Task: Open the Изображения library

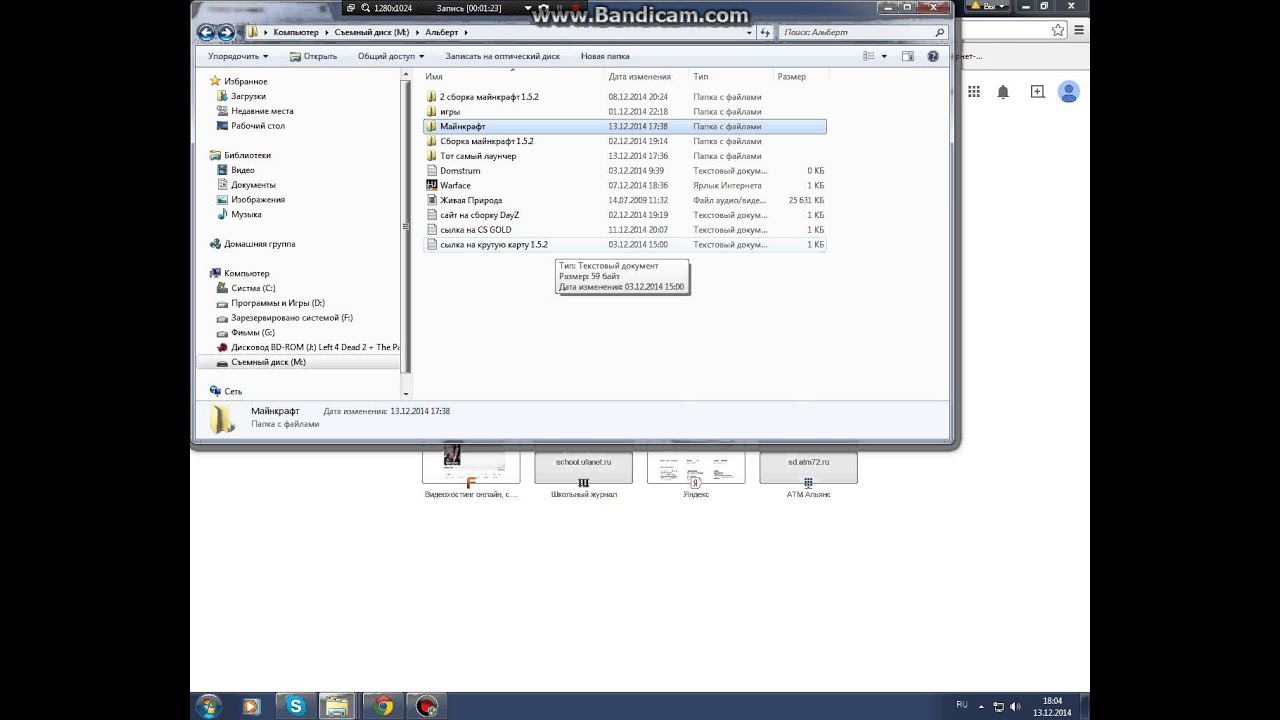Action: coord(258,200)
